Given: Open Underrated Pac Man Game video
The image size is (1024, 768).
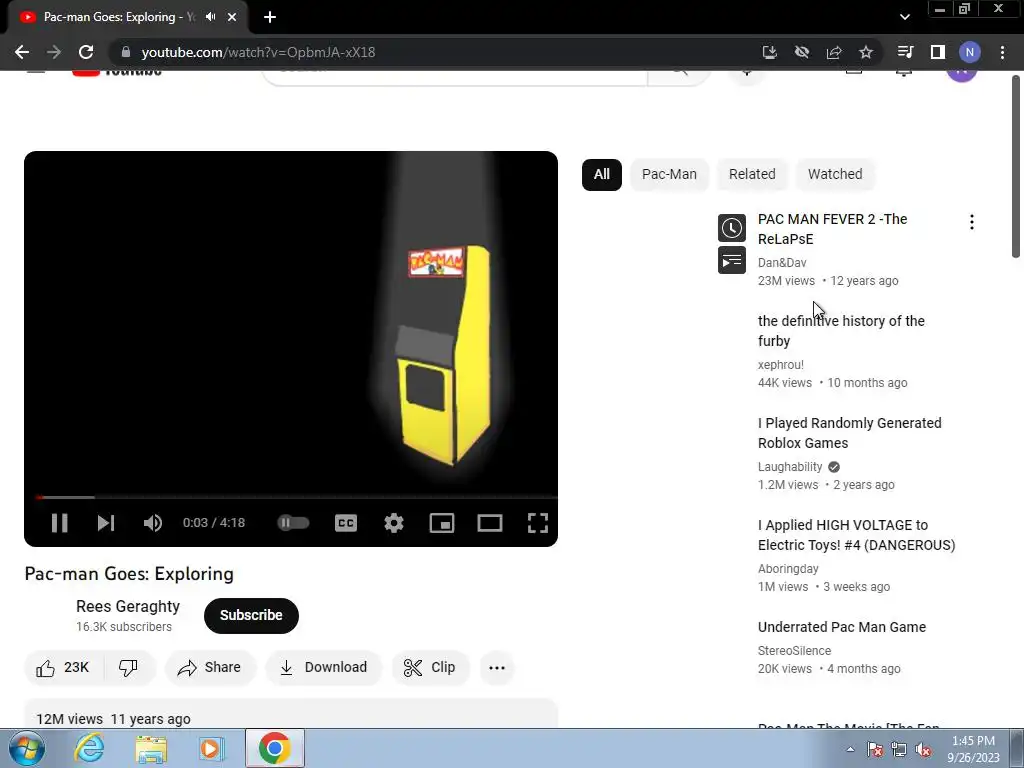Looking at the screenshot, I should point(842,627).
